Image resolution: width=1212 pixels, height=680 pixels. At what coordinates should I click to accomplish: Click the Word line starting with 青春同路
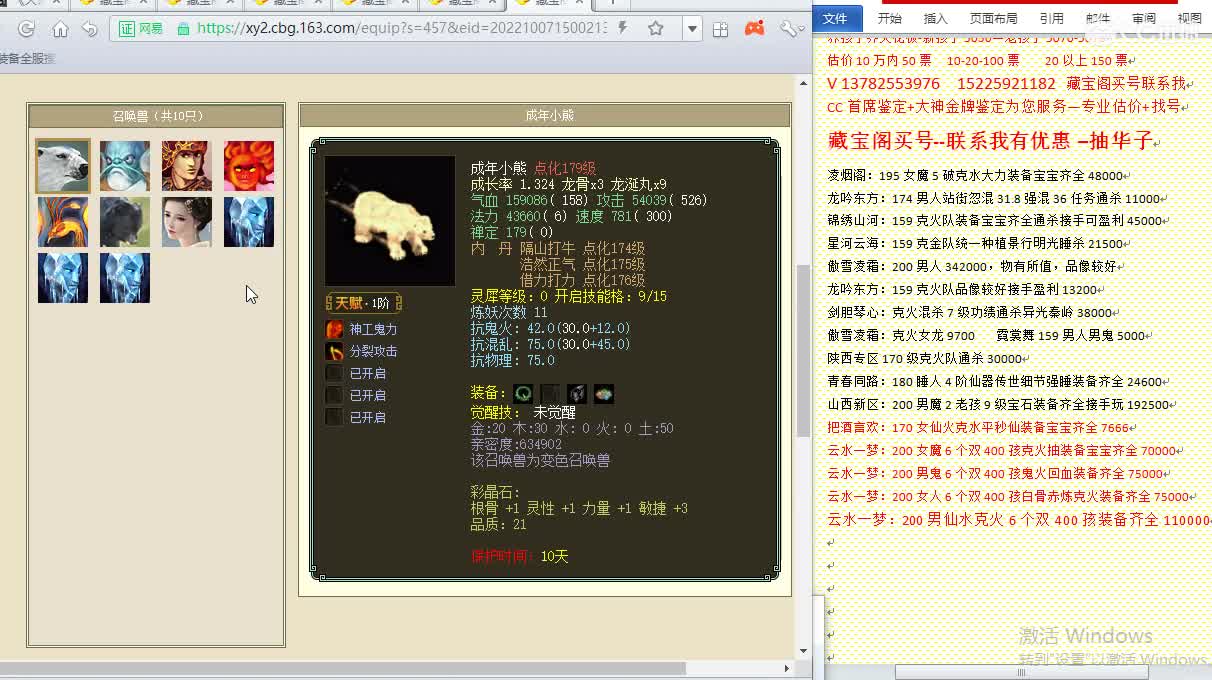coord(995,382)
